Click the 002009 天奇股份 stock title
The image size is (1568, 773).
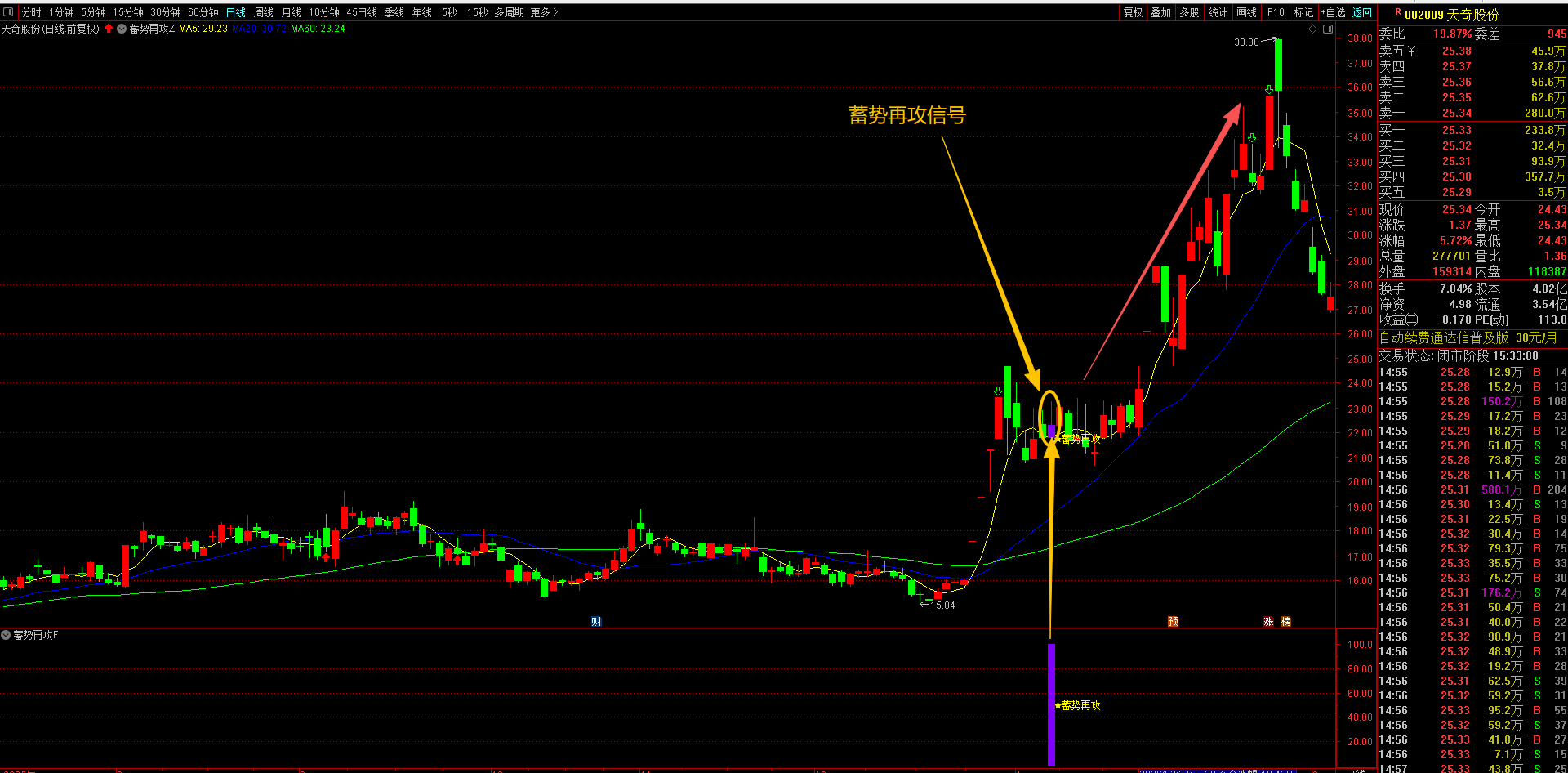click(x=1452, y=15)
